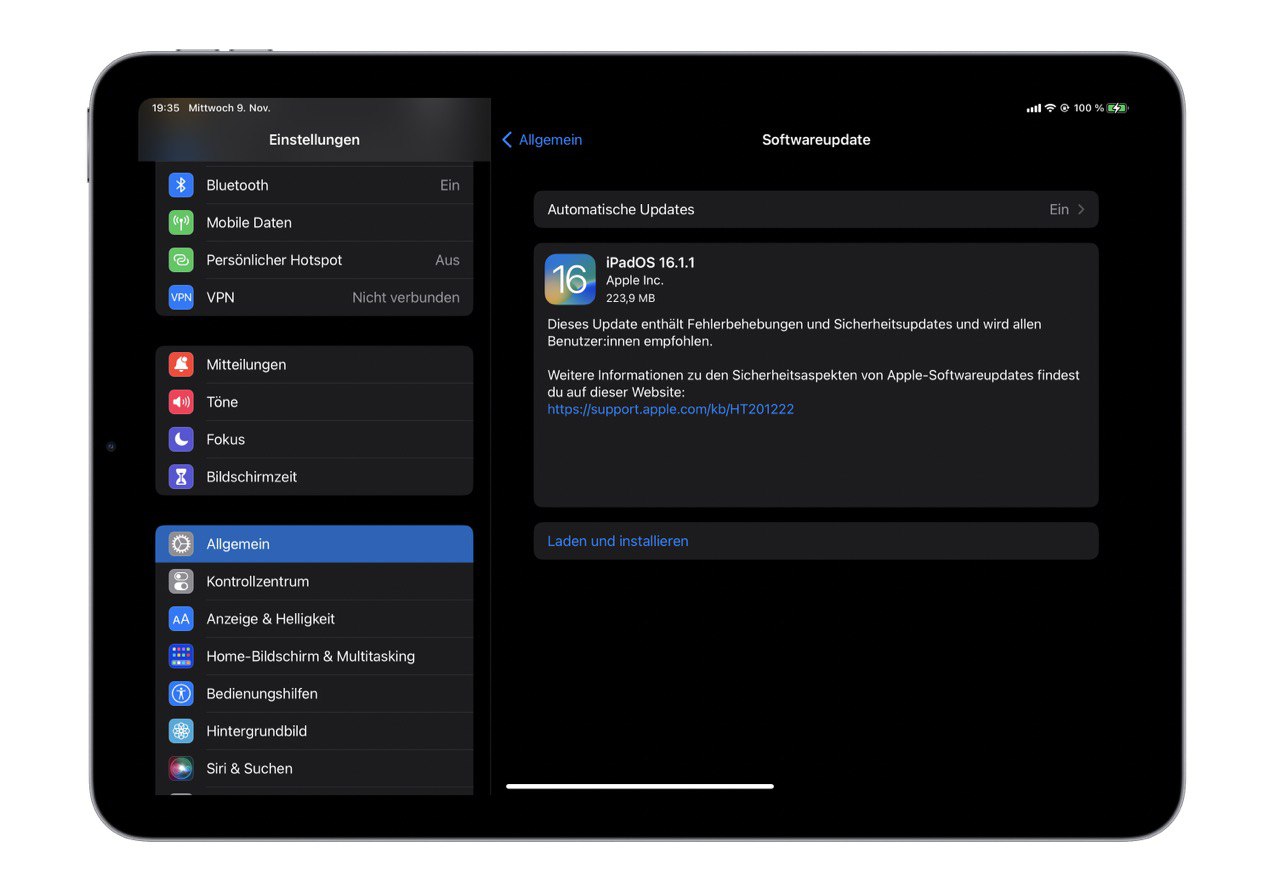
Task: Tap the Home-Bildschirm grid icon
Action: click(x=181, y=656)
